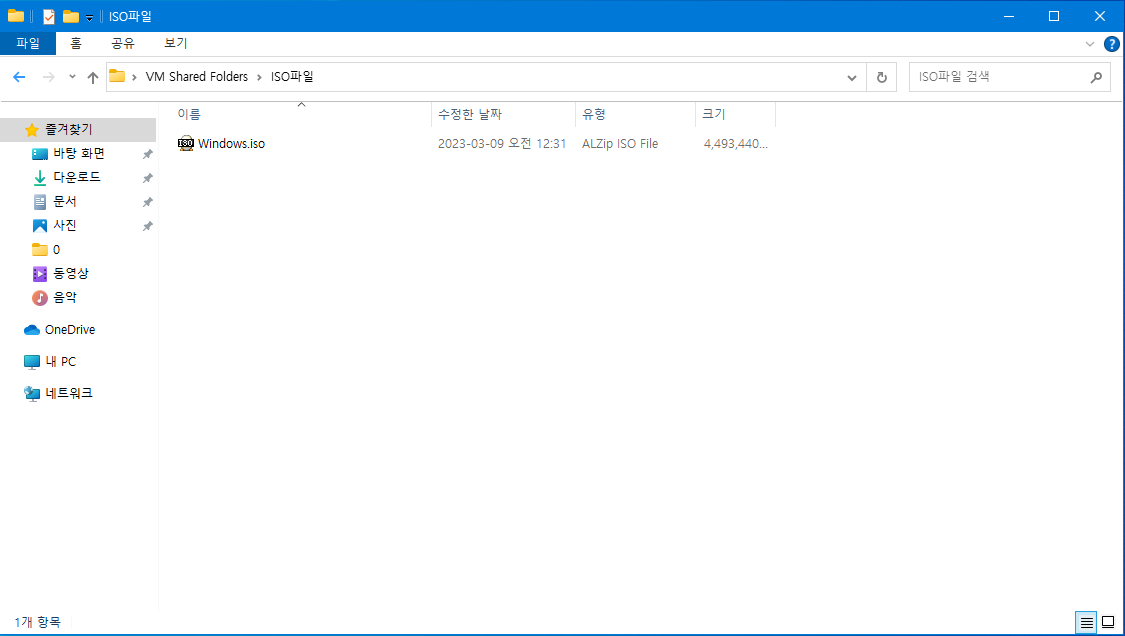Click the ALZip ISO File type cell

point(620,144)
